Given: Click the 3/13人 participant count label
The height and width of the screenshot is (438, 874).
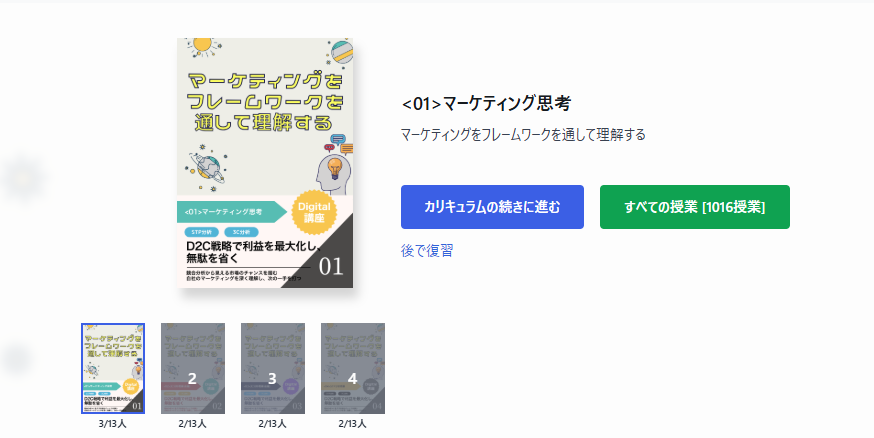Looking at the screenshot, I should coord(113,424).
